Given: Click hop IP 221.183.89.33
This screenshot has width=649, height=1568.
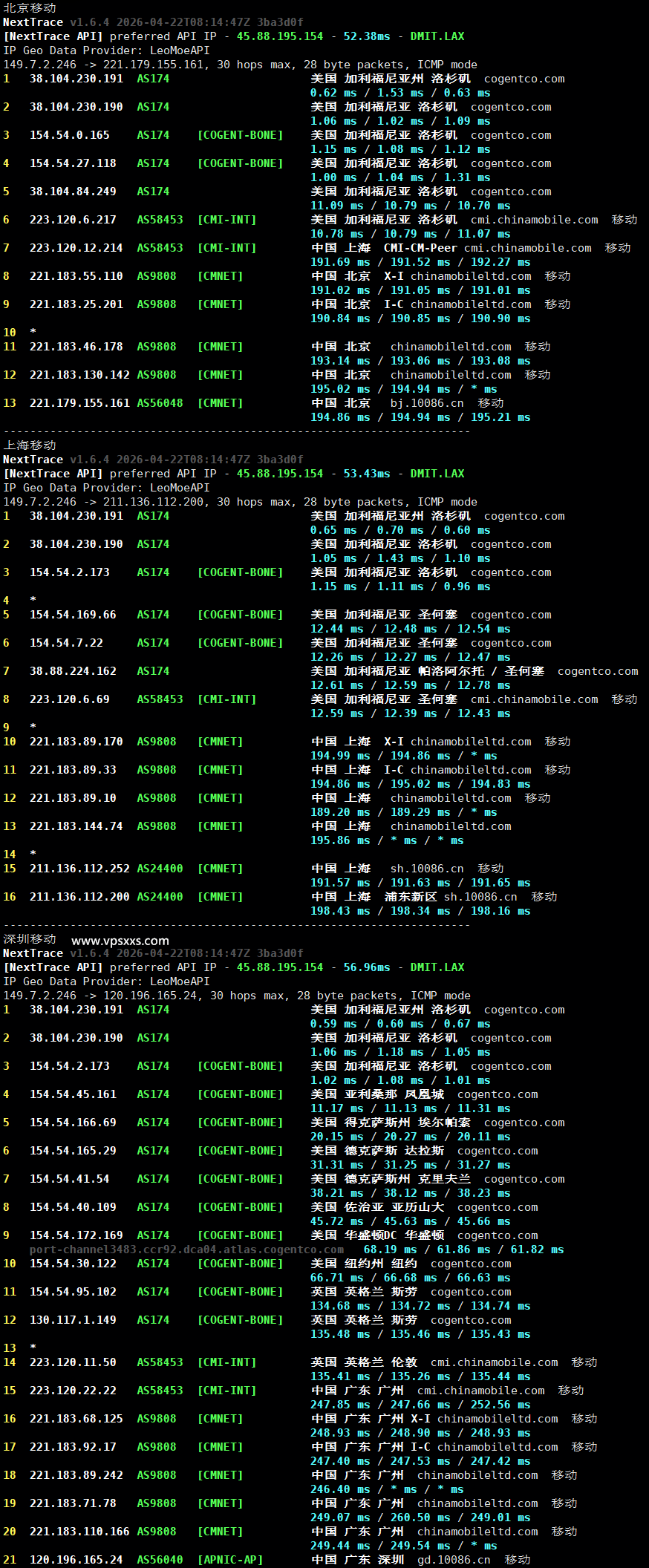Looking at the screenshot, I should tap(73, 770).
